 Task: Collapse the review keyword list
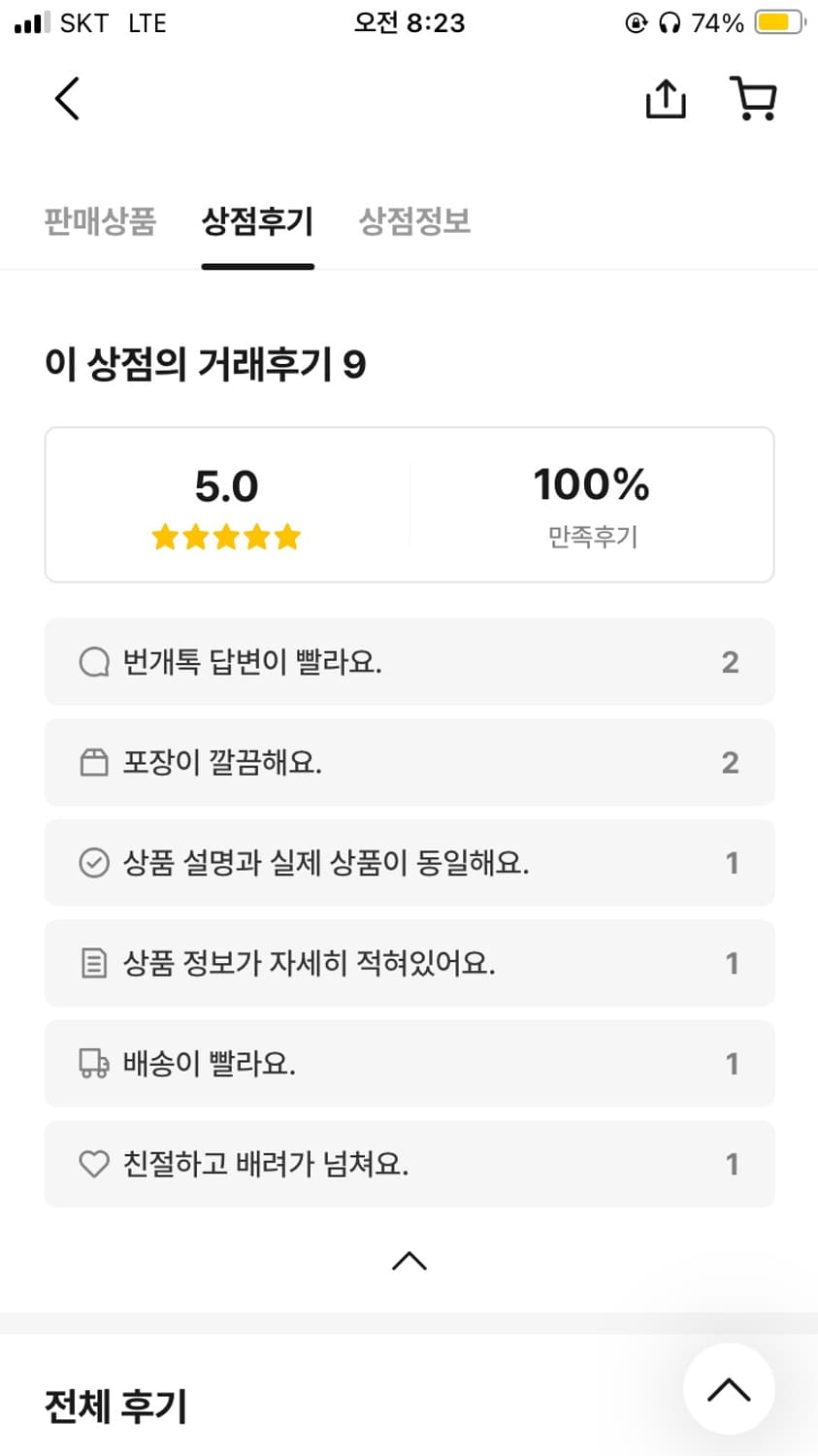tap(409, 1261)
